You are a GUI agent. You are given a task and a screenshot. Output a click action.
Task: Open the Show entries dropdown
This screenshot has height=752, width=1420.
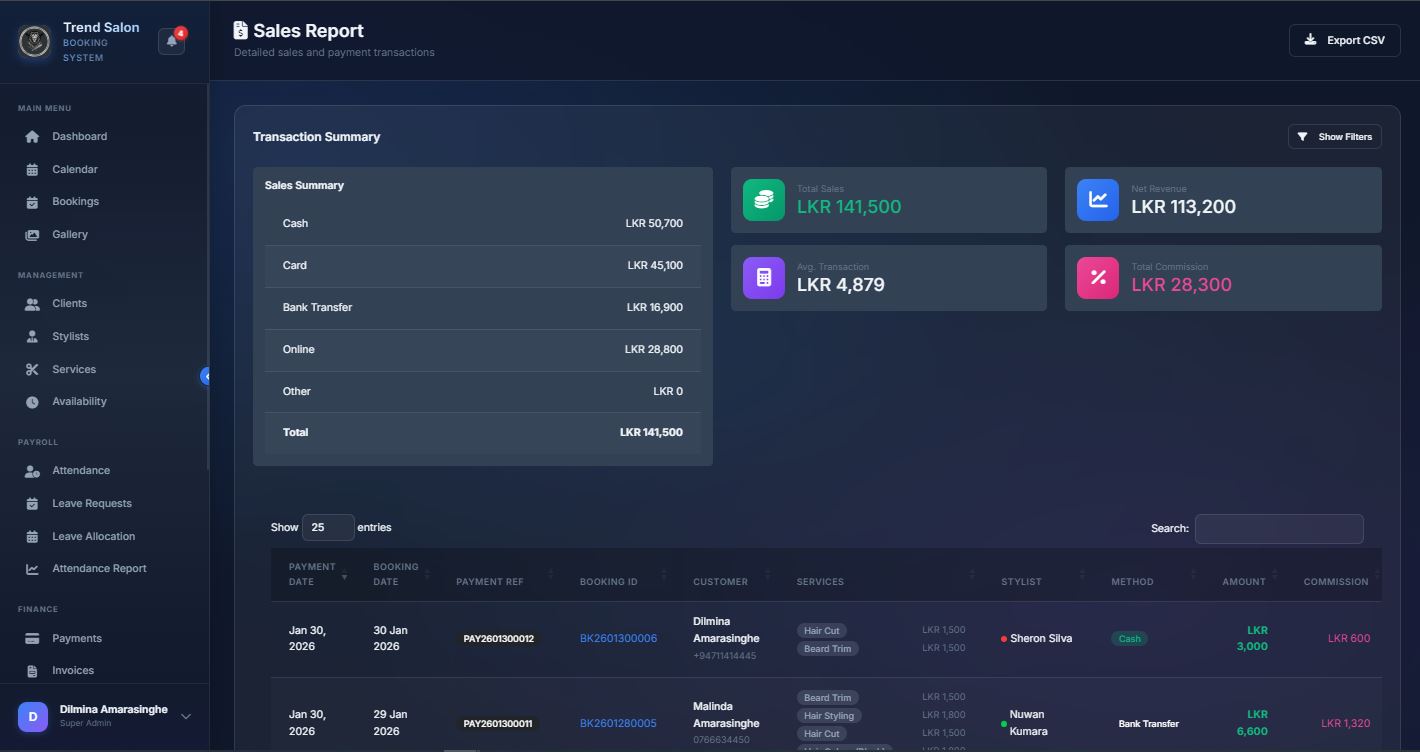pyautogui.click(x=328, y=527)
